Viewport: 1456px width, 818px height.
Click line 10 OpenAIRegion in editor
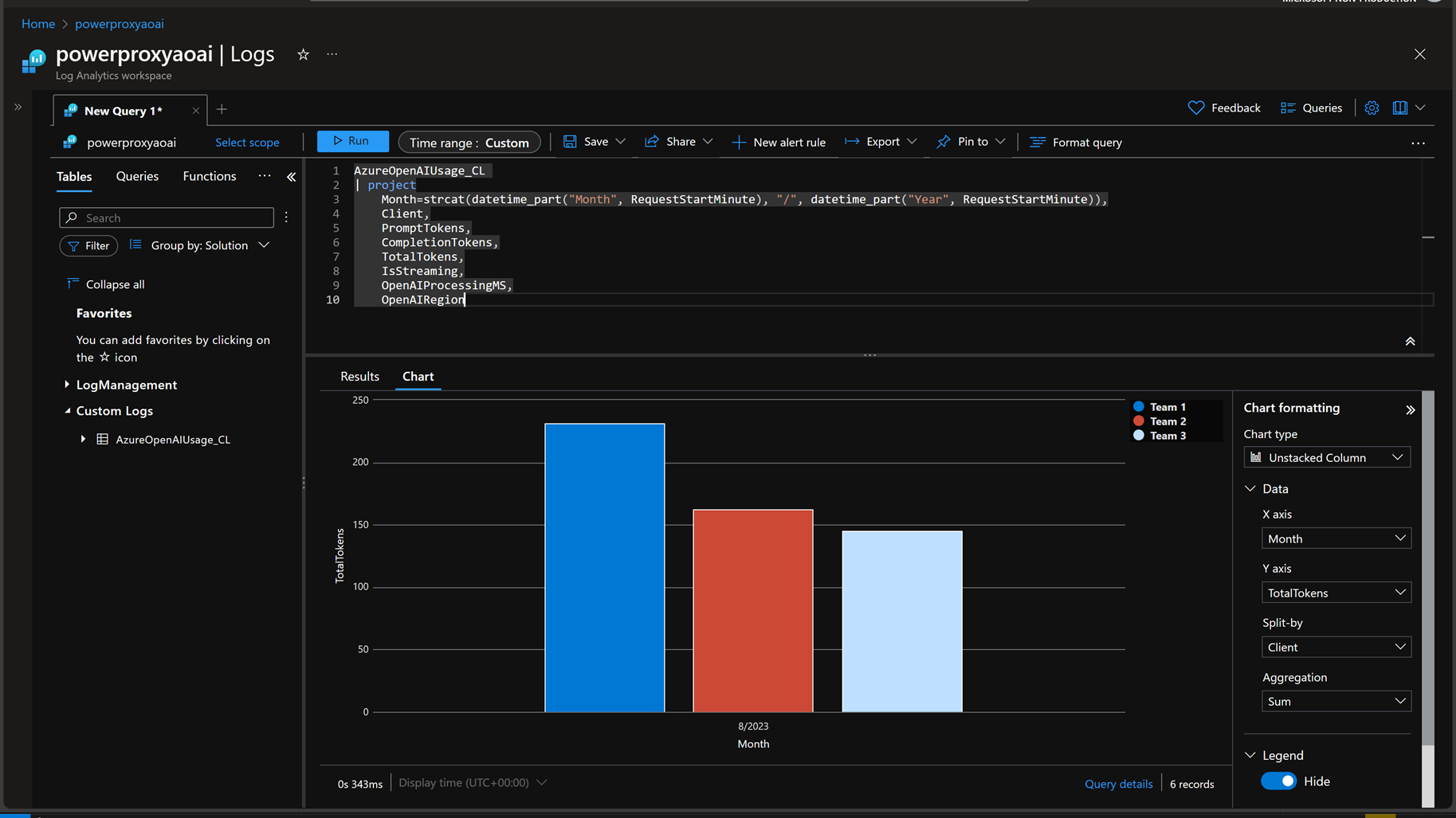pos(423,299)
